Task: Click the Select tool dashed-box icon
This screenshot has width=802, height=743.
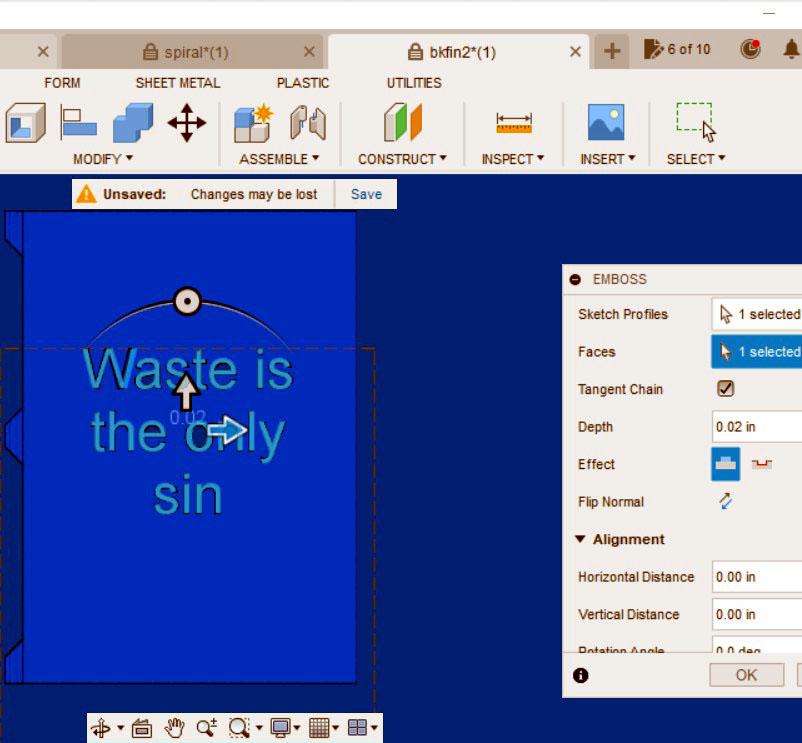Action: (x=696, y=122)
